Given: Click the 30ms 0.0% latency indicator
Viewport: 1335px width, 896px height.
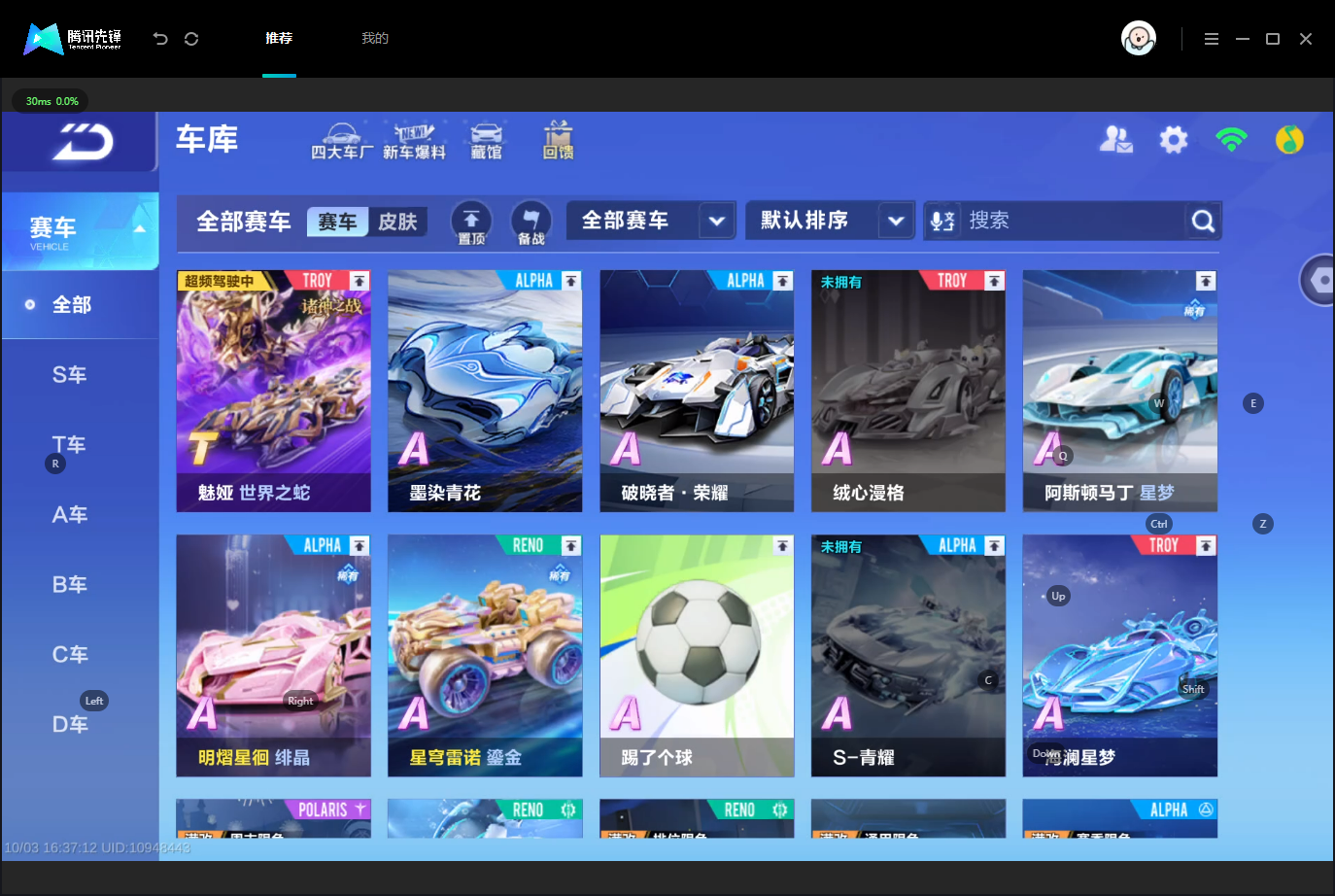Looking at the screenshot, I should click(x=51, y=101).
